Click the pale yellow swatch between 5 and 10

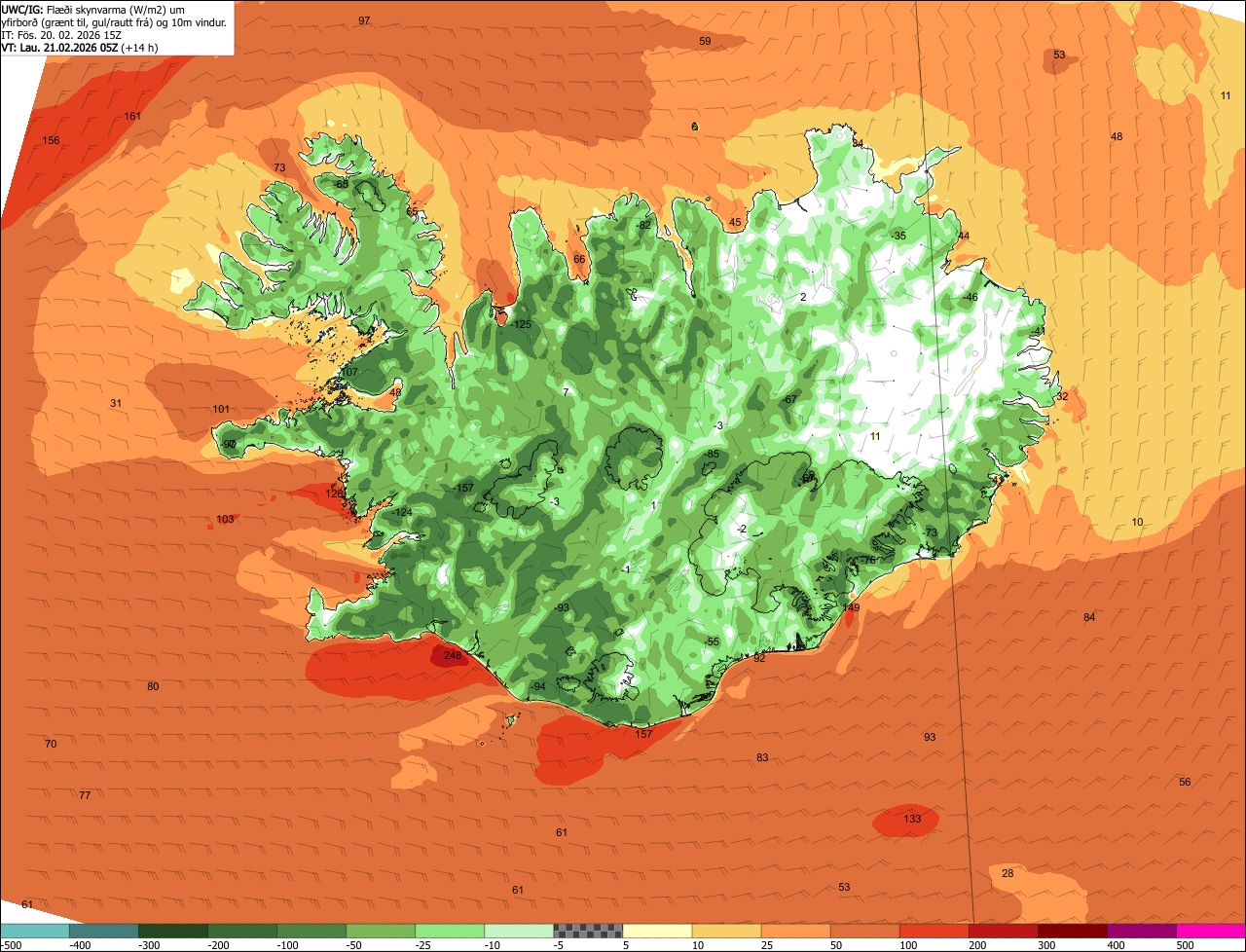[657, 931]
